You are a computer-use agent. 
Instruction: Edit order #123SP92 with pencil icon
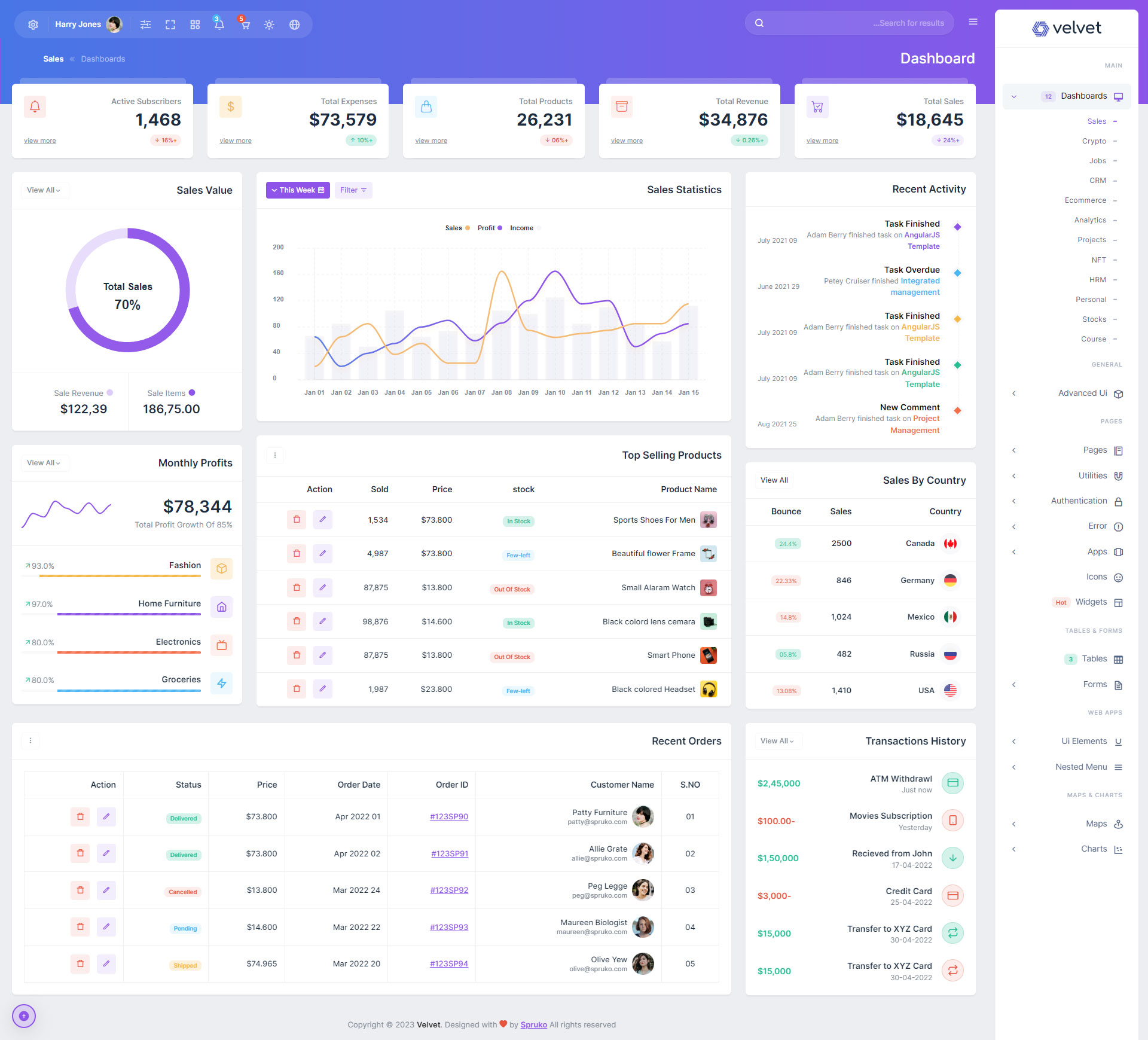106,890
